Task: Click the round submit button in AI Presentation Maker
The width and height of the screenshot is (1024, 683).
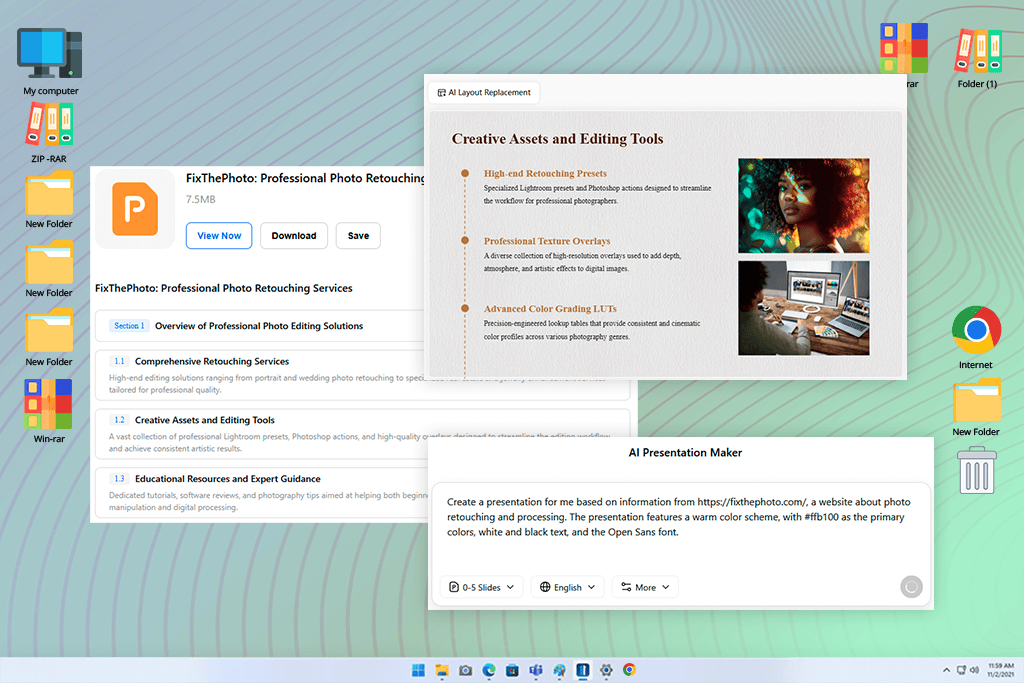Action: (x=911, y=586)
